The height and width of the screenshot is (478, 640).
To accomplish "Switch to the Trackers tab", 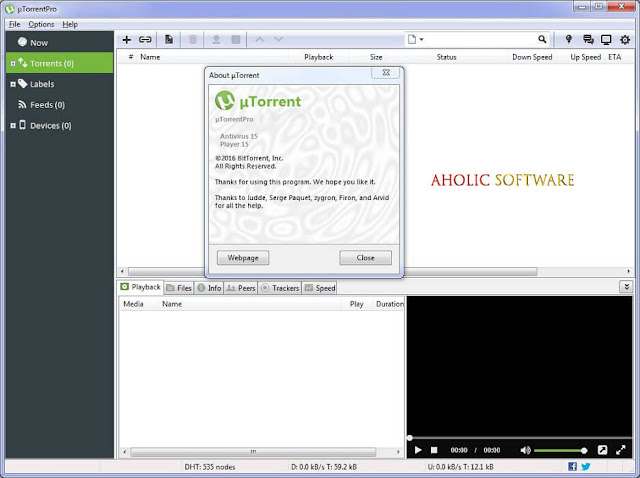I will [280, 288].
